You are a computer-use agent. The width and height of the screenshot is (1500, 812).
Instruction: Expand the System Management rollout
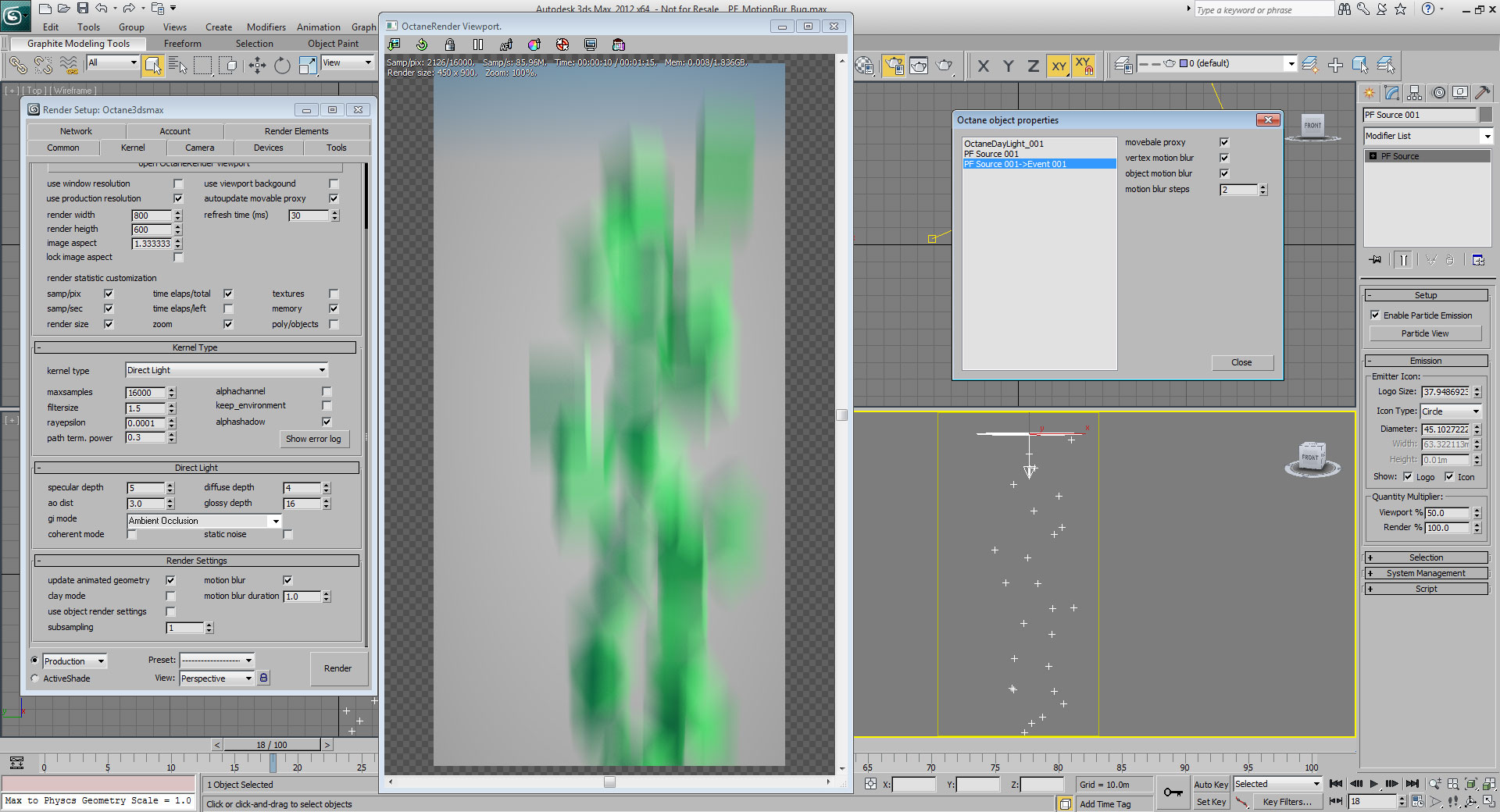tap(1426, 573)
